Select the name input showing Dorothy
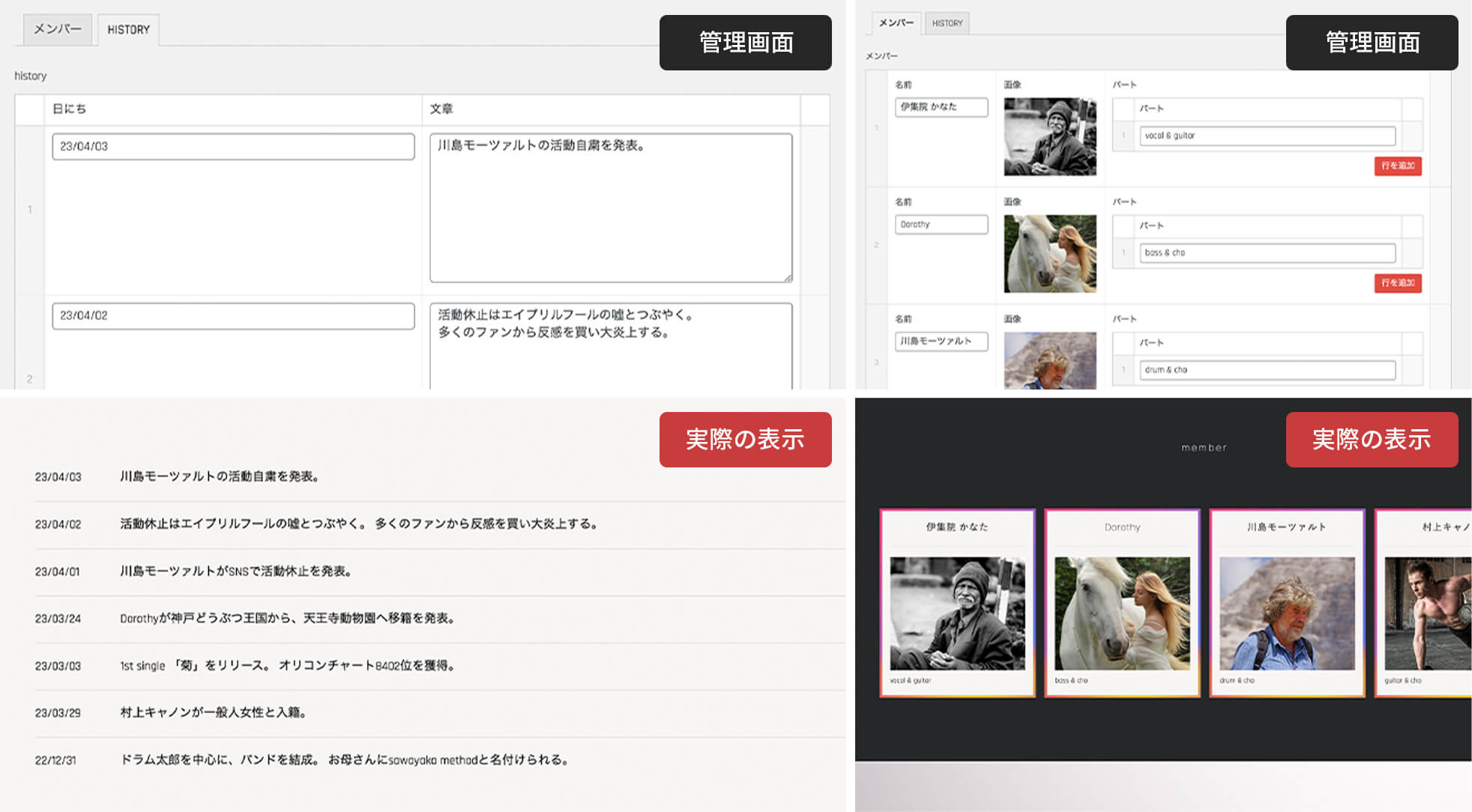The width and height of the screenshot is (1472, 812). [x=941, y=224]
